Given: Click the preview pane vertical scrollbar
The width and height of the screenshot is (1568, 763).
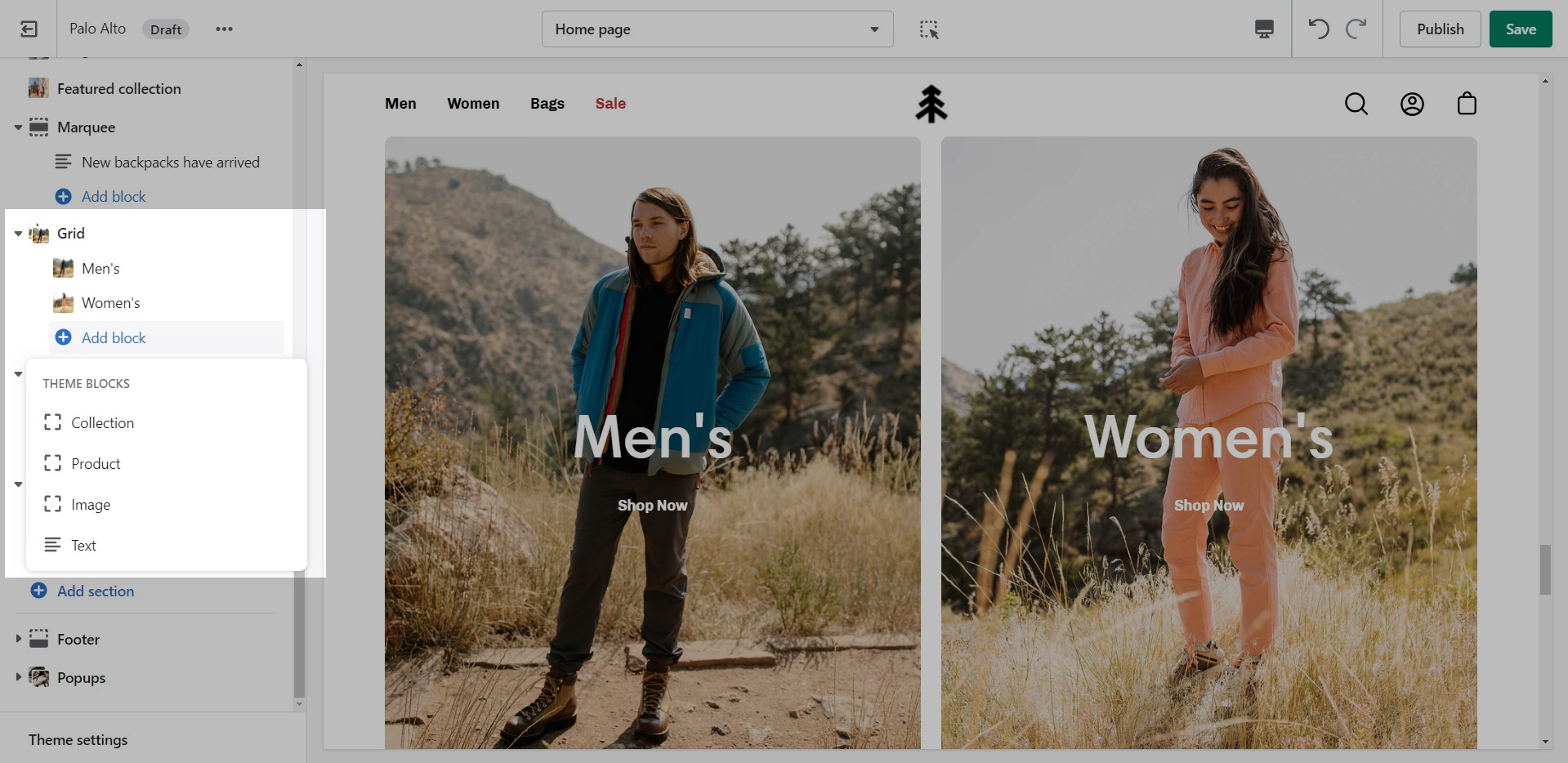Looking at the screenshot, I should coord(1544,569).
